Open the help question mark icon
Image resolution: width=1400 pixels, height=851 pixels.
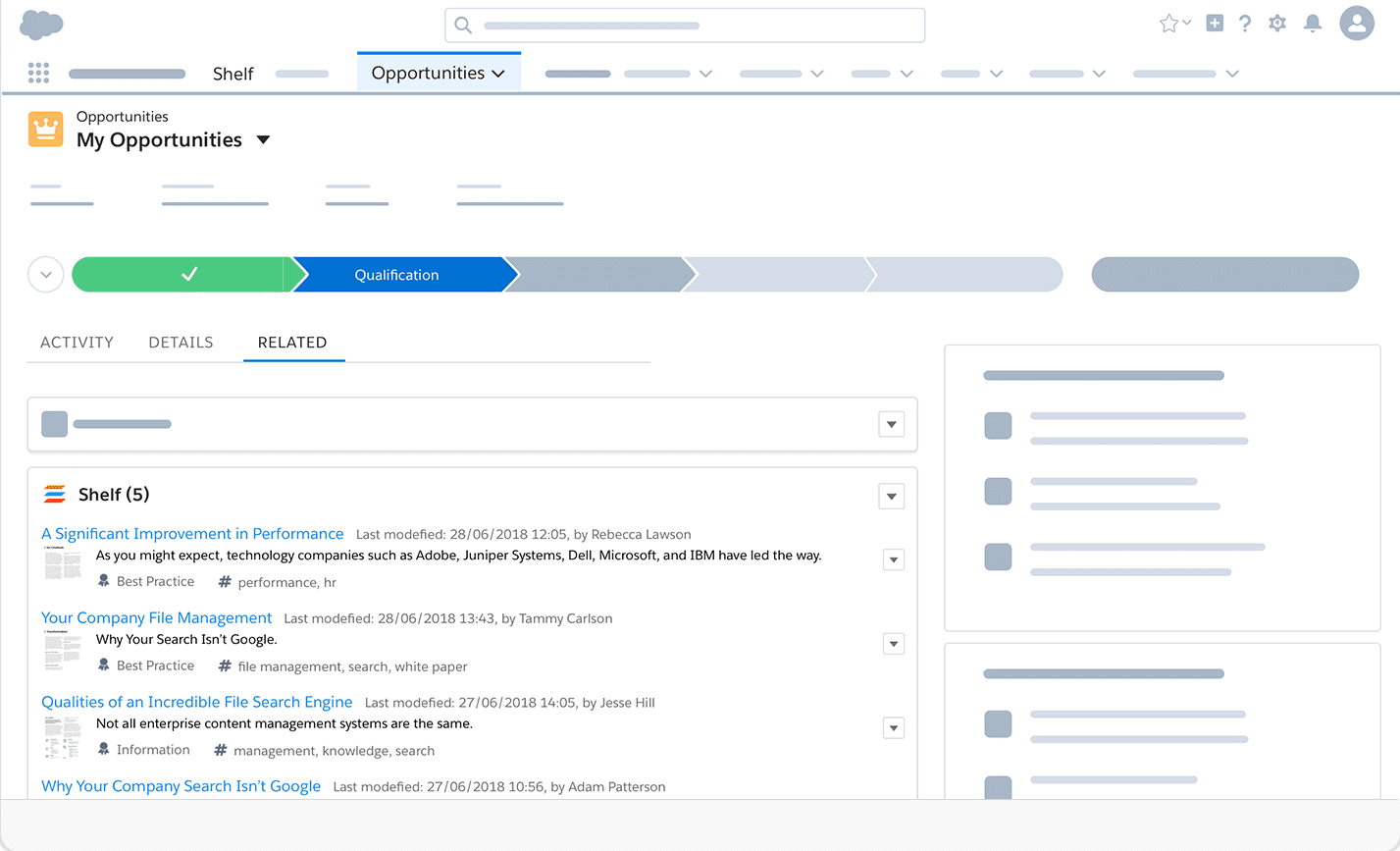pyautogui.click(x=1245, y=24)
